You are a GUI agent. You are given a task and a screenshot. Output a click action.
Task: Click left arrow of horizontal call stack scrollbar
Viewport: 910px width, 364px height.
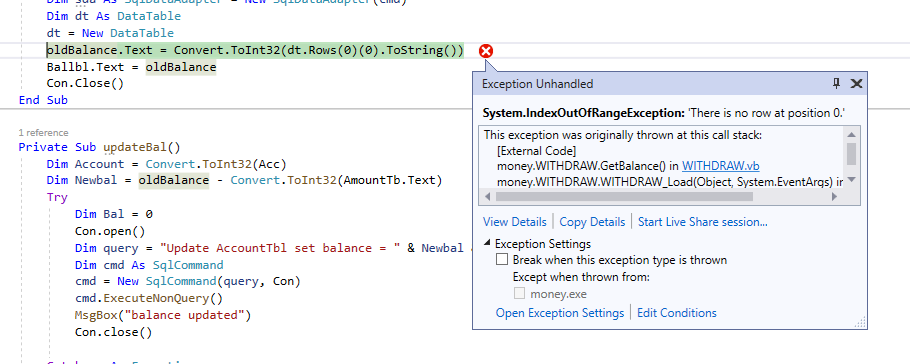pos(489,197)
